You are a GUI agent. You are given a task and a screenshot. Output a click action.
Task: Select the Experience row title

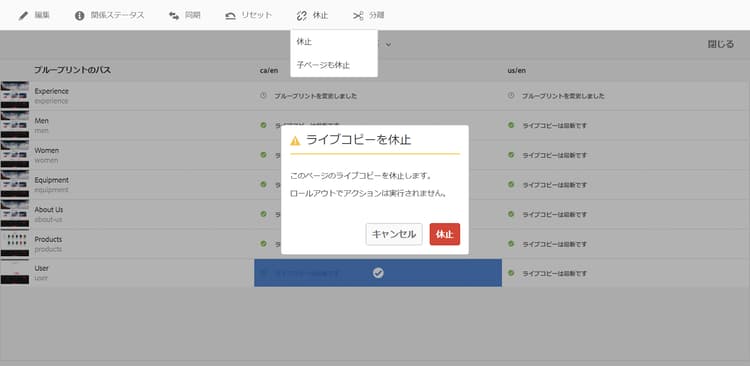coord(51,91)
